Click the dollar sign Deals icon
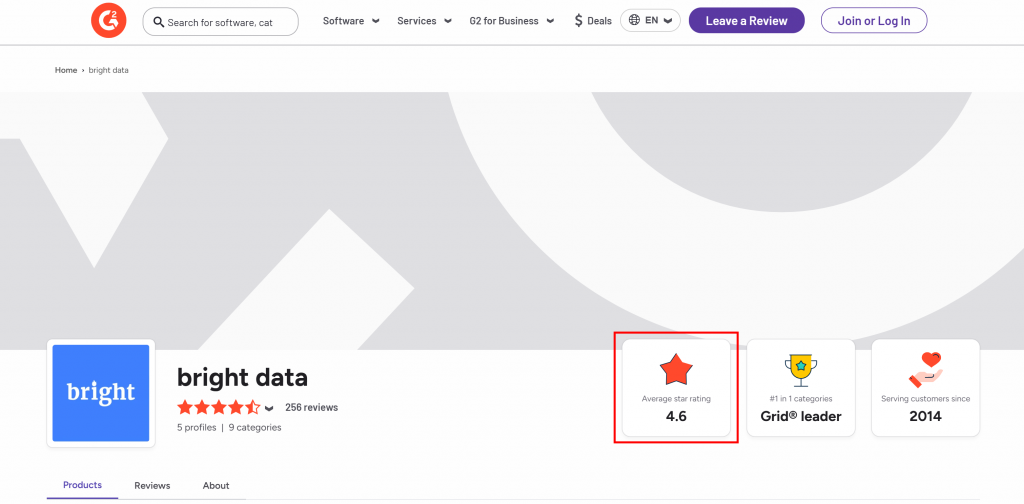 point(578,21)
